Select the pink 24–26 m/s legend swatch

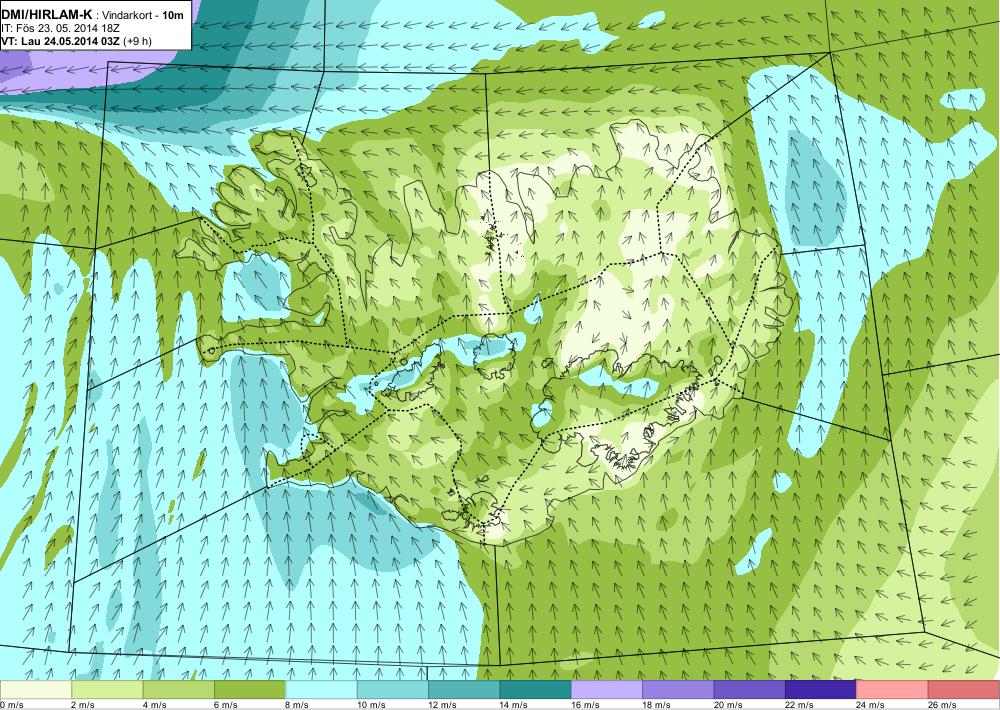pos(893,690)
